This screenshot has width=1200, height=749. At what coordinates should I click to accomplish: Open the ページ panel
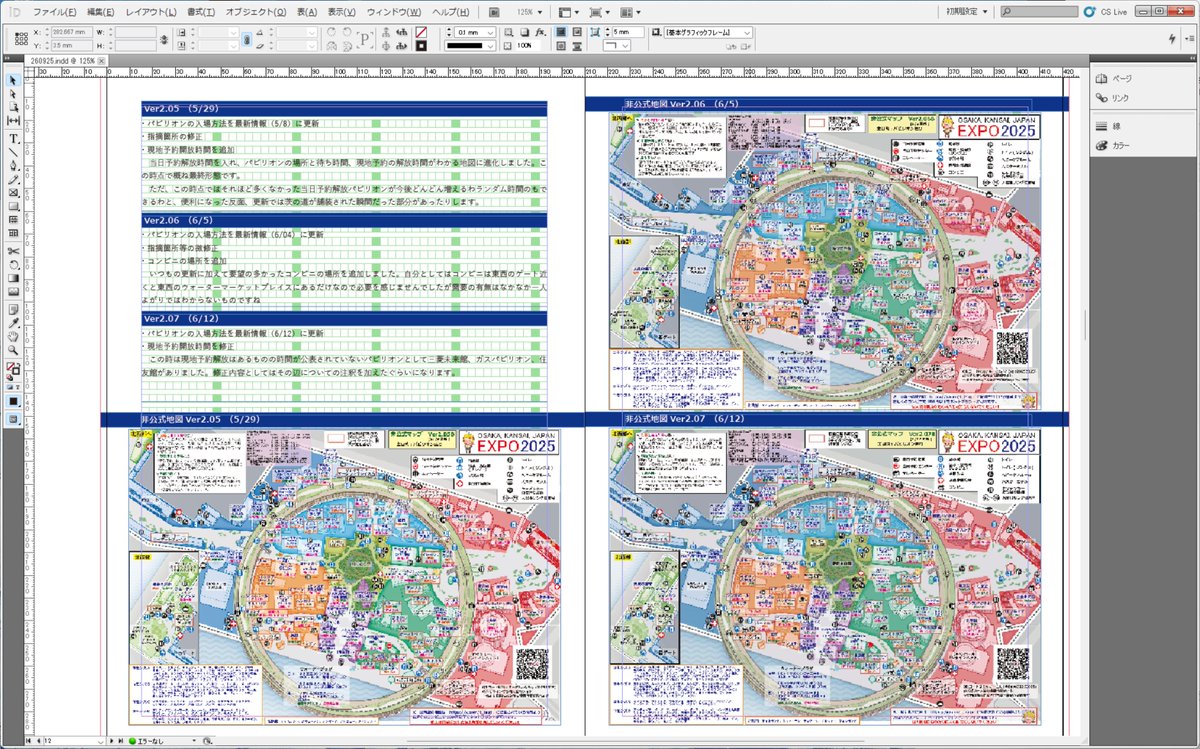click(1114, 78)
